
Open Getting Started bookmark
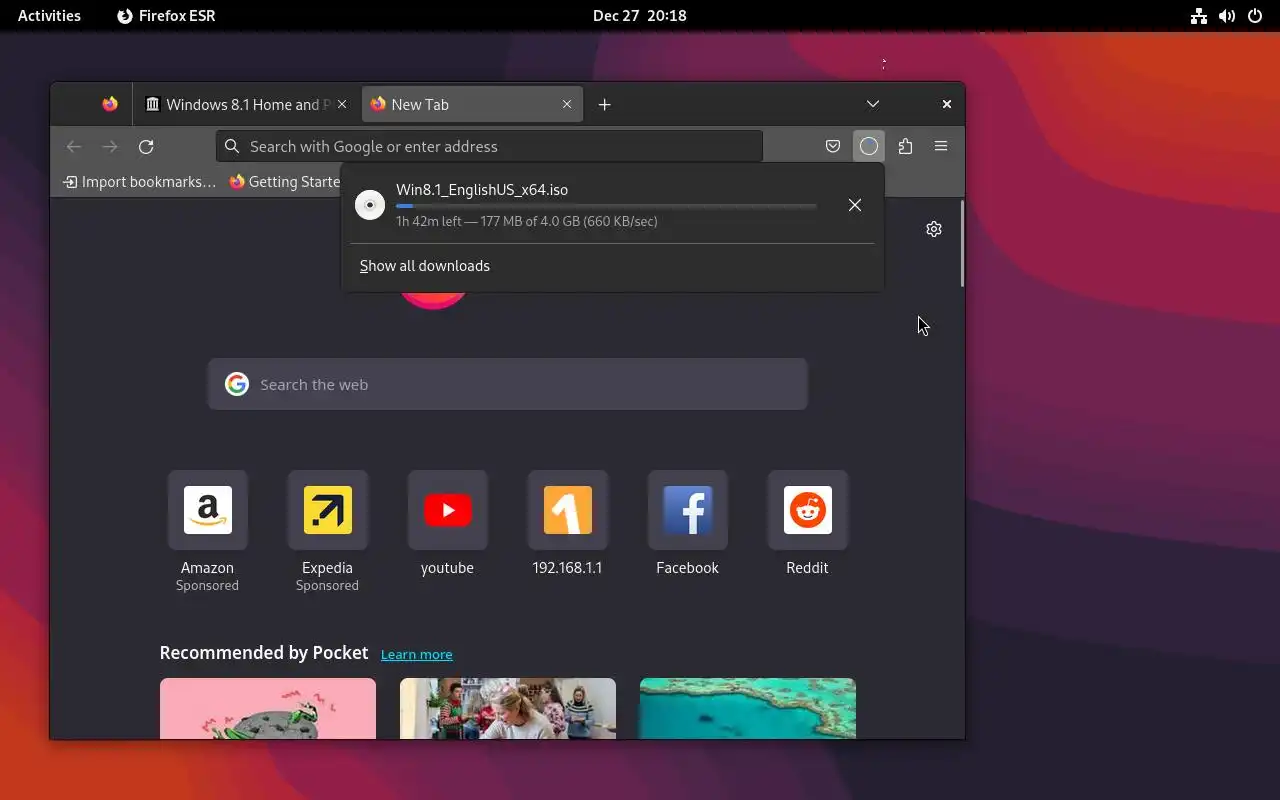coord(285,181)
